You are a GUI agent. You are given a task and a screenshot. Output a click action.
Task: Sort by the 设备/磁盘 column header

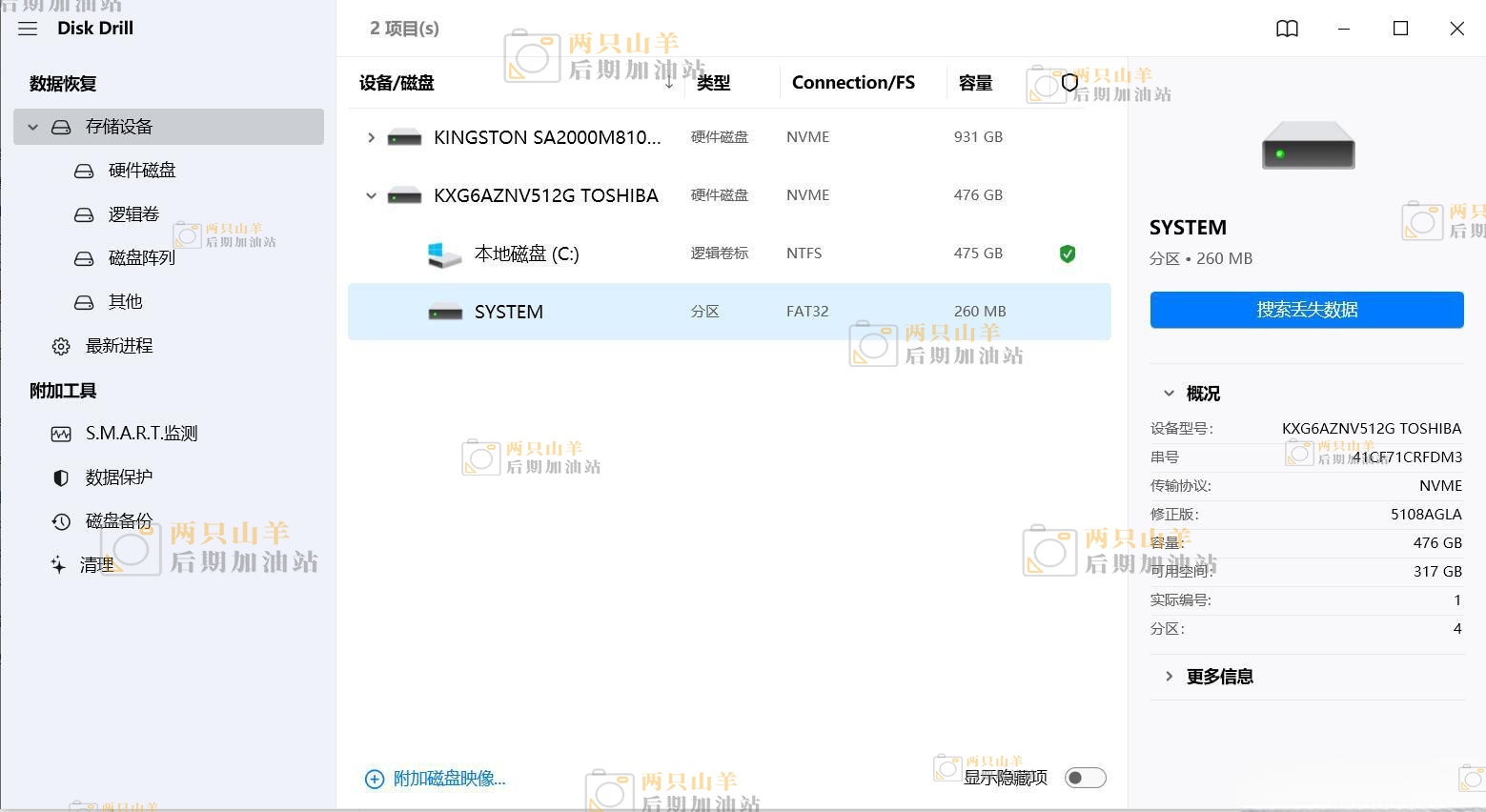397,83
